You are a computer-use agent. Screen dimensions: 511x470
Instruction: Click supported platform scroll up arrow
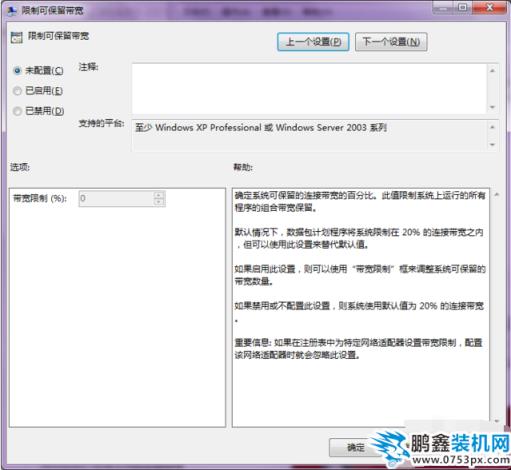[492, 127]
